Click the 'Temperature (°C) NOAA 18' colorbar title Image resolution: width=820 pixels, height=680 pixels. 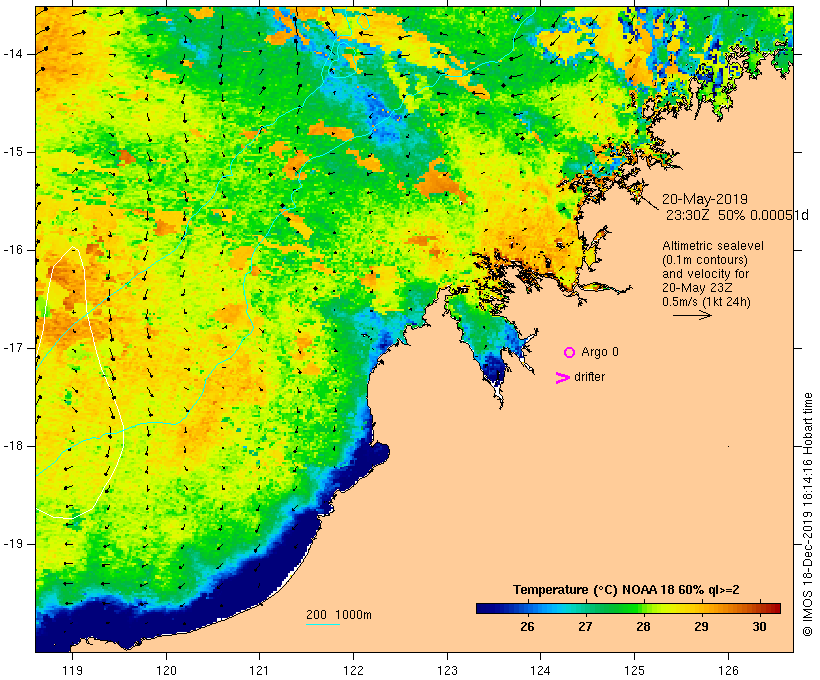click(x=626, y=590)
